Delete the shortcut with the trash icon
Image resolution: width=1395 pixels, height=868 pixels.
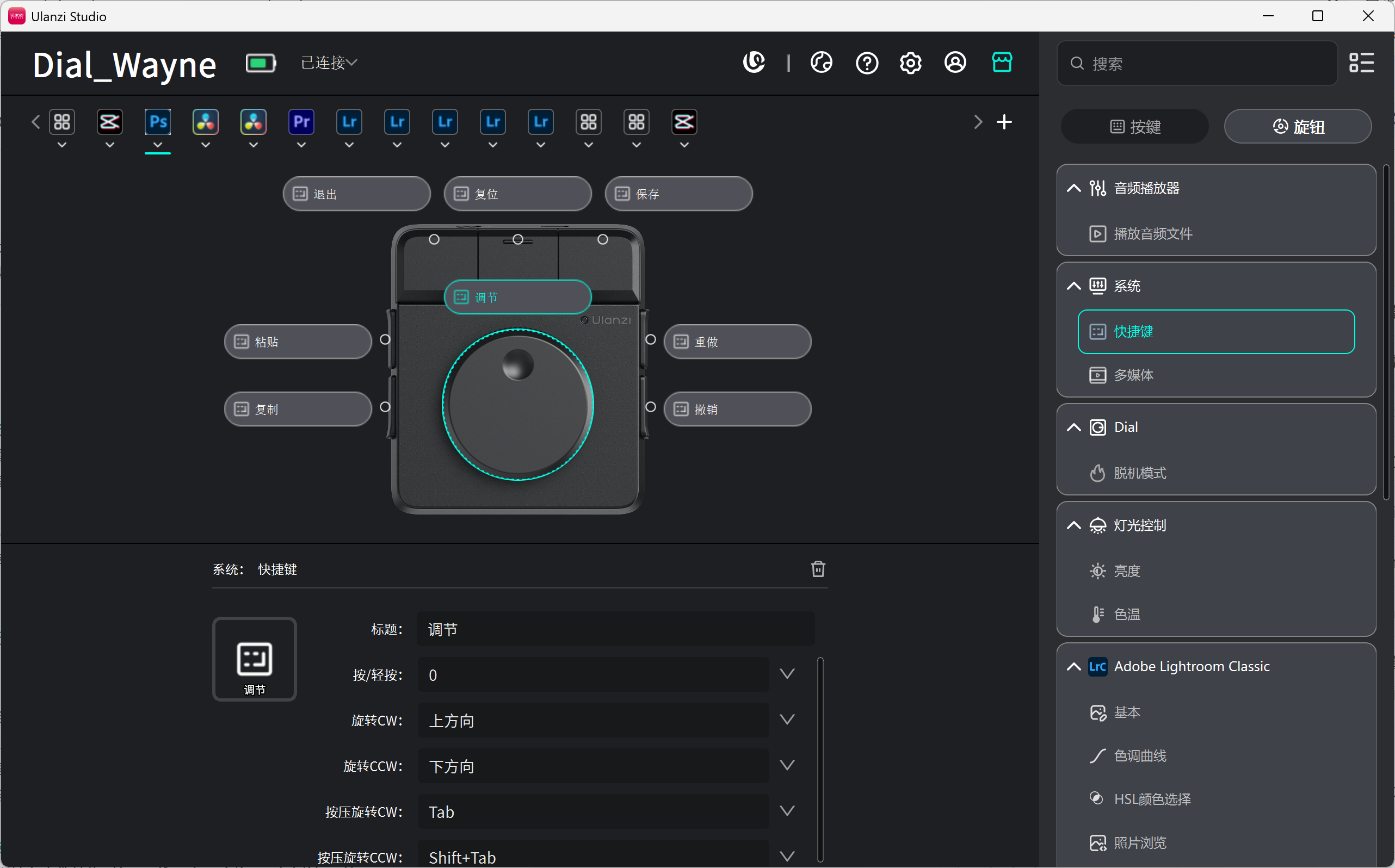(x=818, y=568)
